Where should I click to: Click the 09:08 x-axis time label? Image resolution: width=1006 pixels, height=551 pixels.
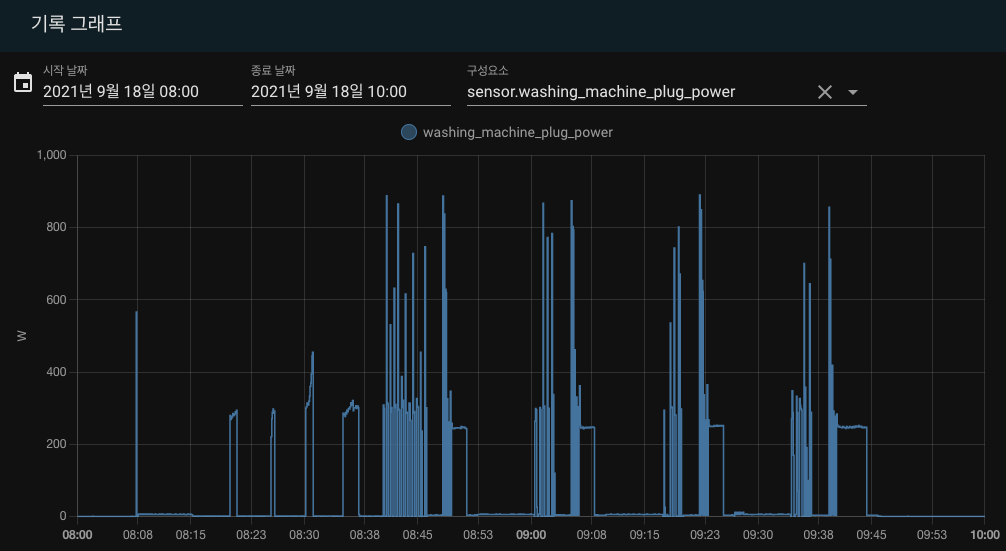pyautogui.click(x=592, y=535)
